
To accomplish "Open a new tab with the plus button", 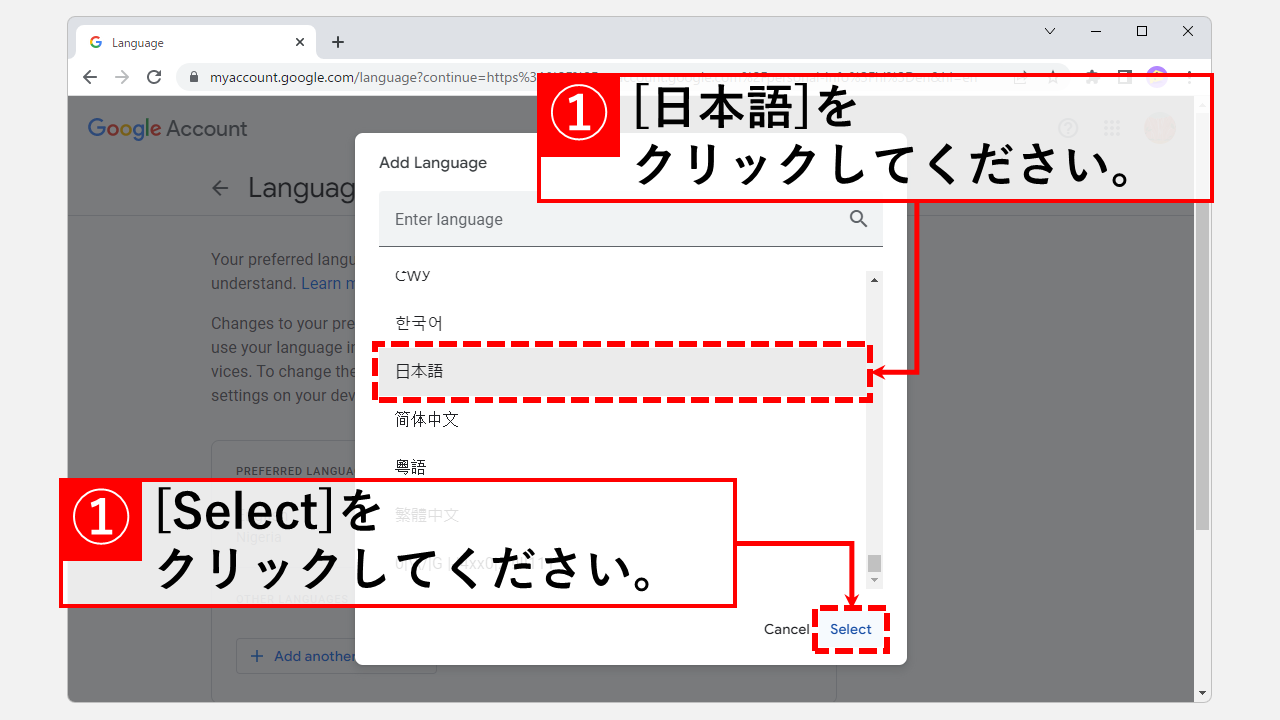I will [338, 41].
